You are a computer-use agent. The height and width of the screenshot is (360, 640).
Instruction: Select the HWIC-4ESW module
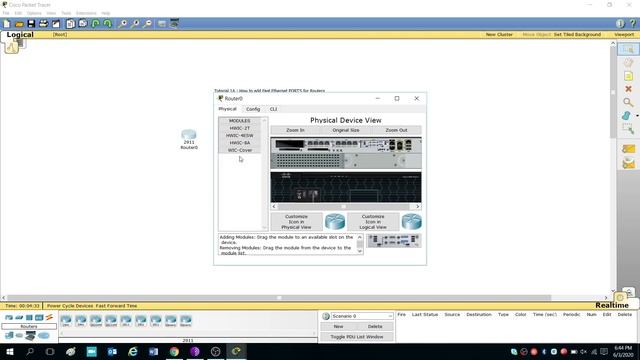(240, 136)
